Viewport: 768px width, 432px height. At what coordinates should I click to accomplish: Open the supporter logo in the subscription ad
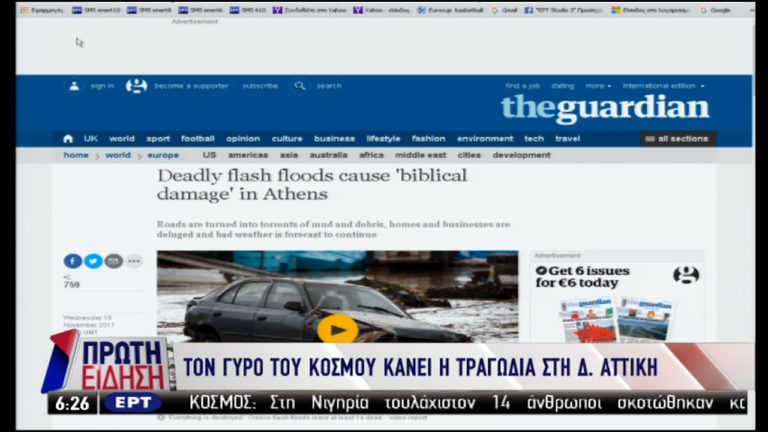click(686, 275)
